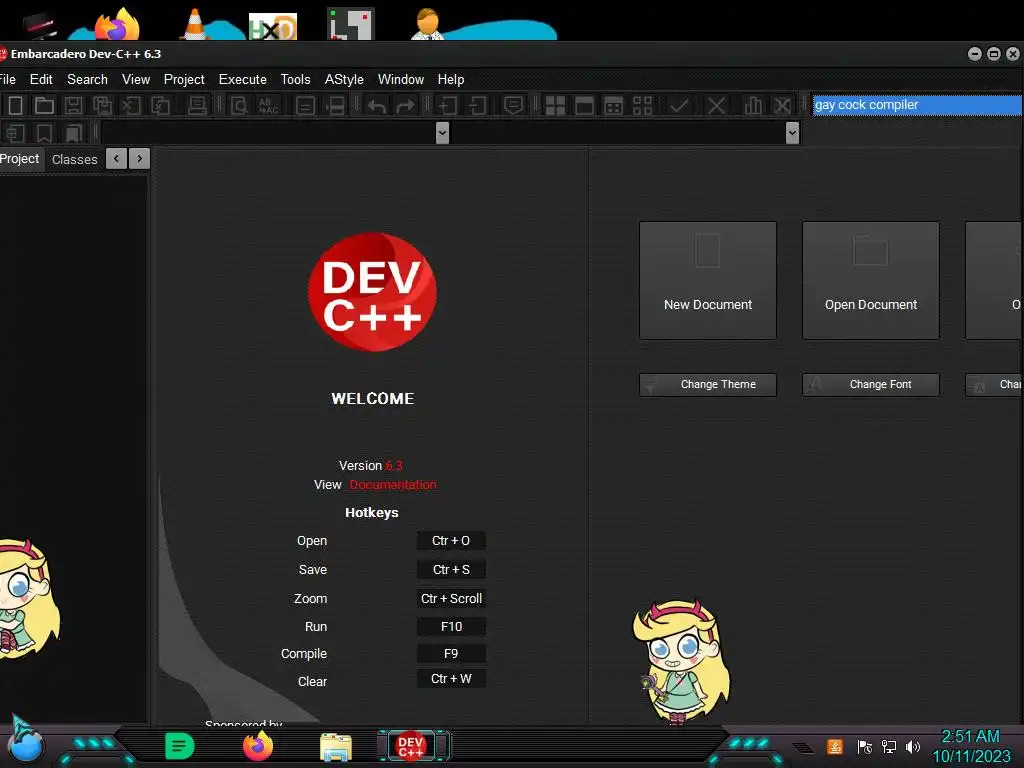1024x768 pixels.
Task: Open Firefox from the bottom taskbar
Action: pyautogui.click(x=258, y=746)
